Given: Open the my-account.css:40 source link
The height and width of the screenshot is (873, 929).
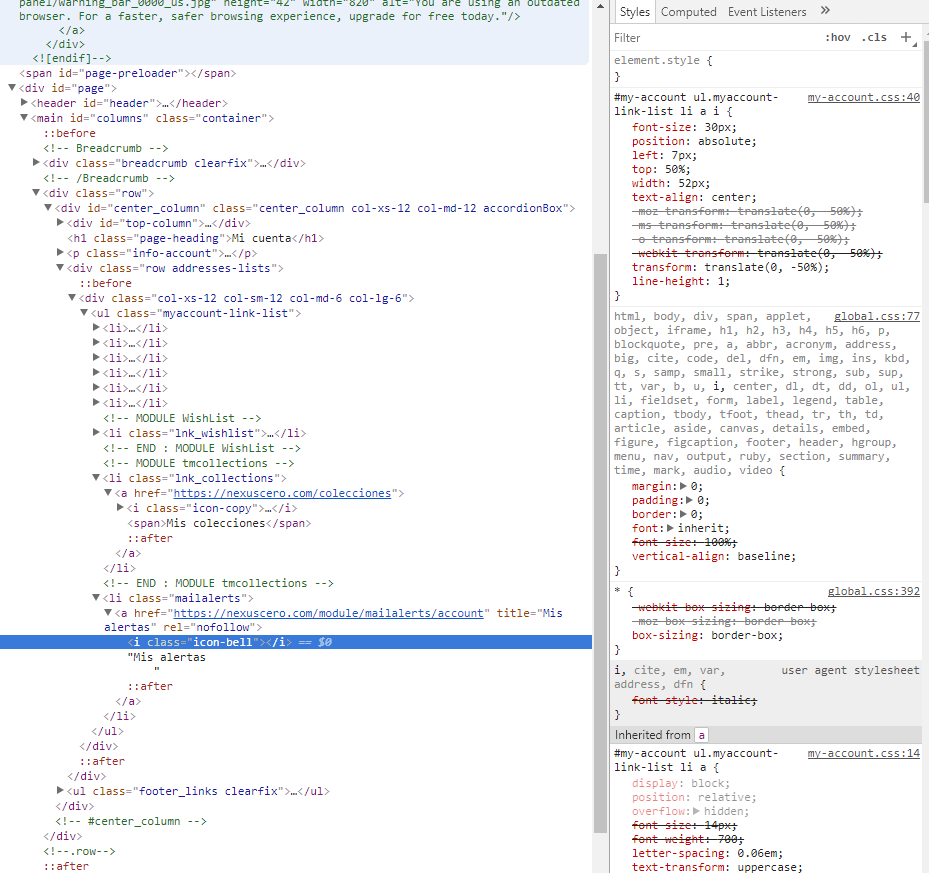Looking at the screenshot, I should 863,97.
